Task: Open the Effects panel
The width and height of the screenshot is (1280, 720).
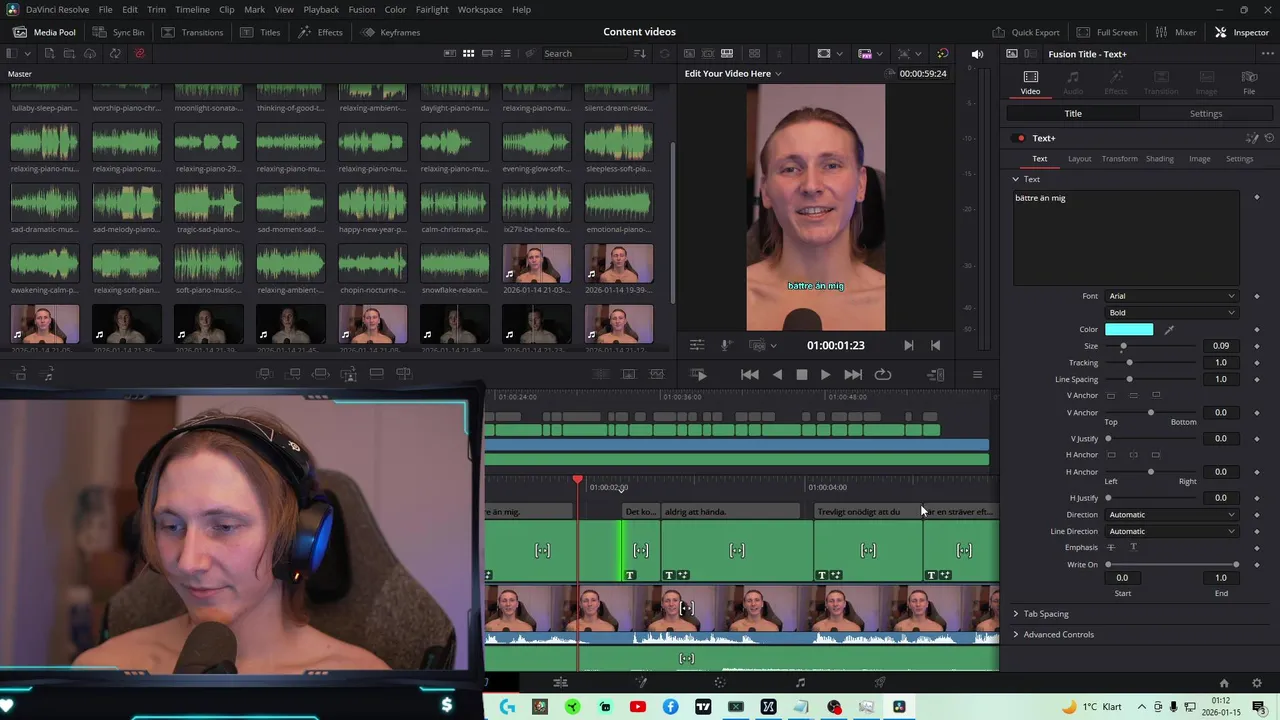Action: pos(320,32)
